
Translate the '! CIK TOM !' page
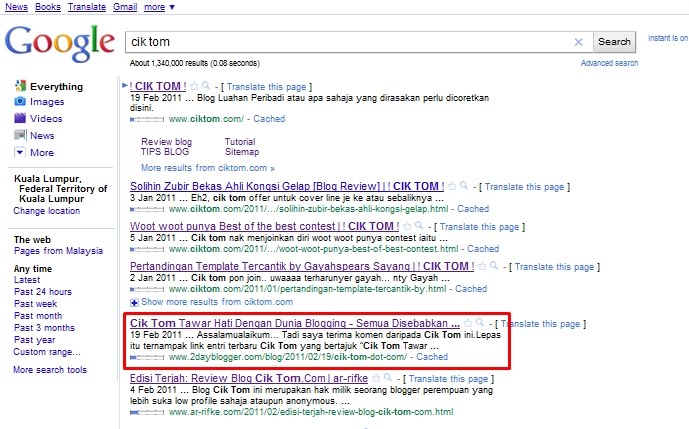click(266, 87)
